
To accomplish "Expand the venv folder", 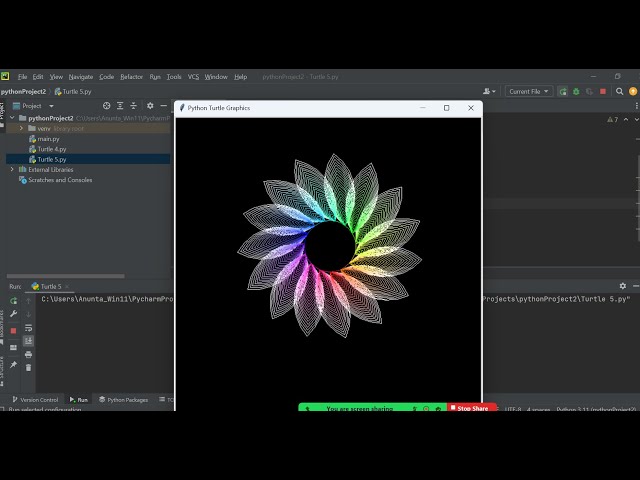I will click(21, 128).
